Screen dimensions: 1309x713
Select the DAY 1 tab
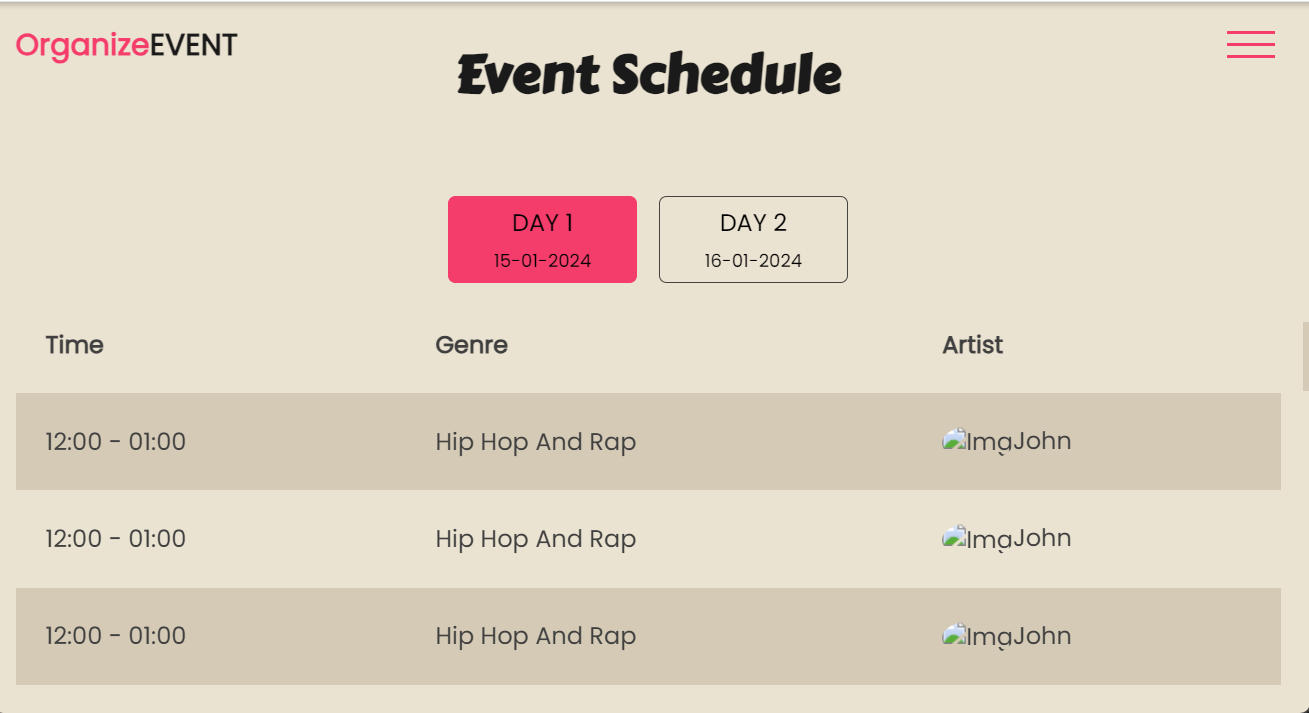[542, 240]
